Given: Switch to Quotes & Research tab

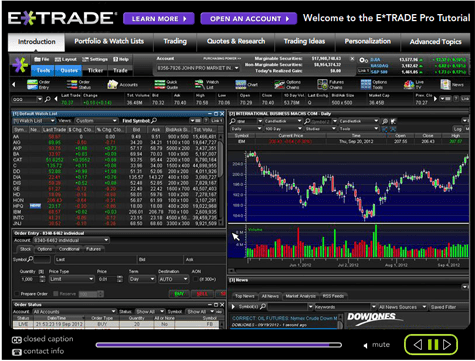Looking at the screenshot, I should coord(236,41).
